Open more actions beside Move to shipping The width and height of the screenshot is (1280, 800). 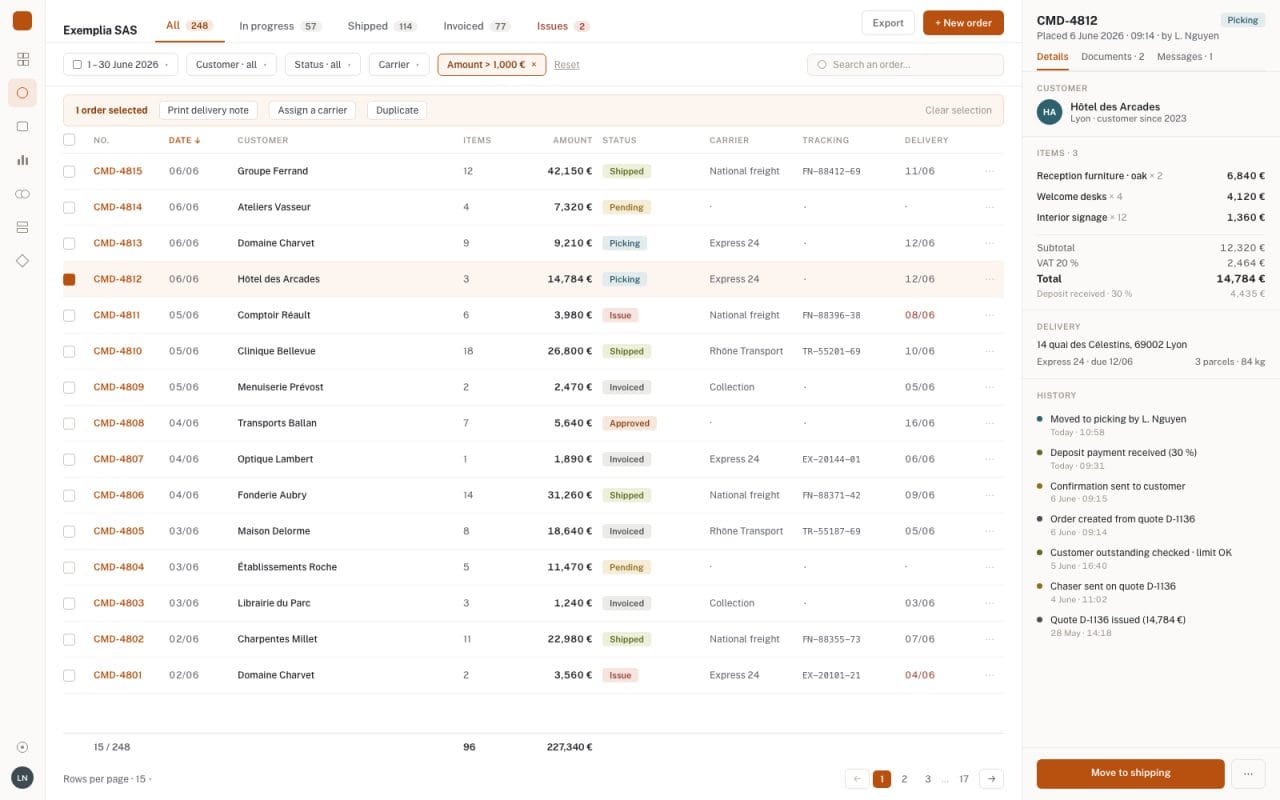1248,773
